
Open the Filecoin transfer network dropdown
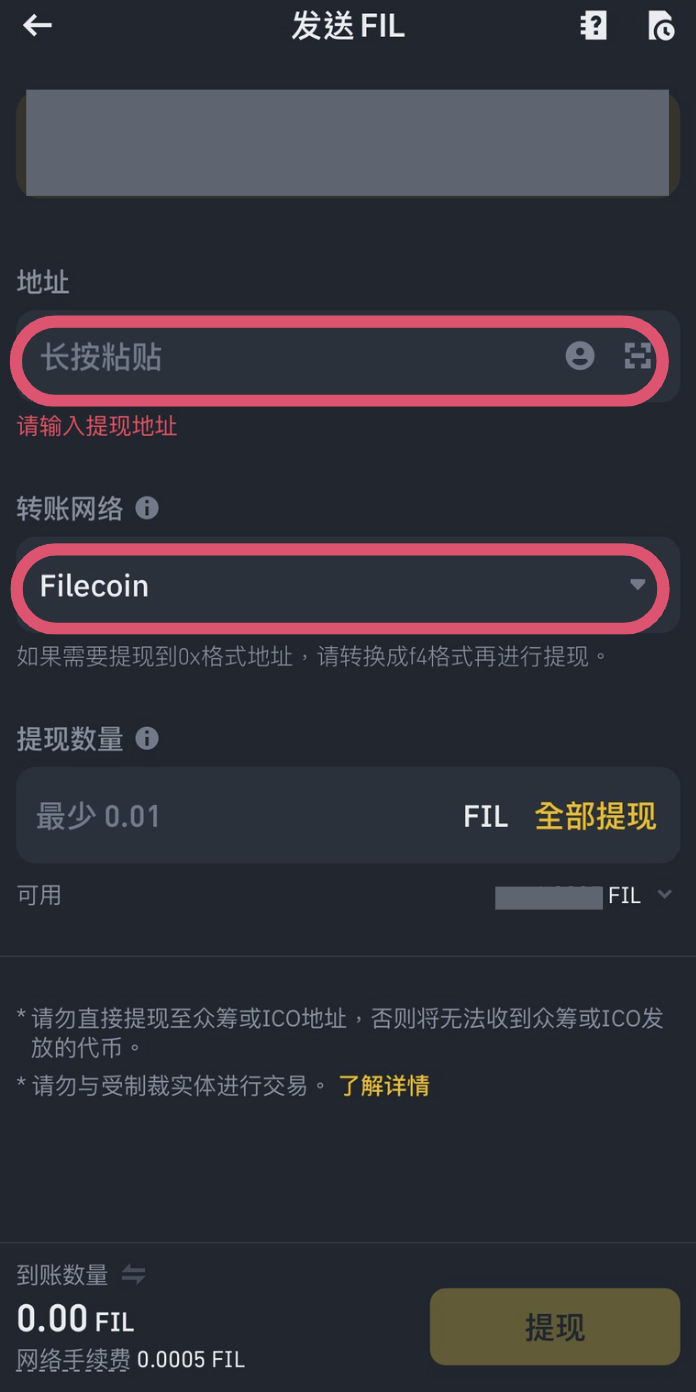347,588
